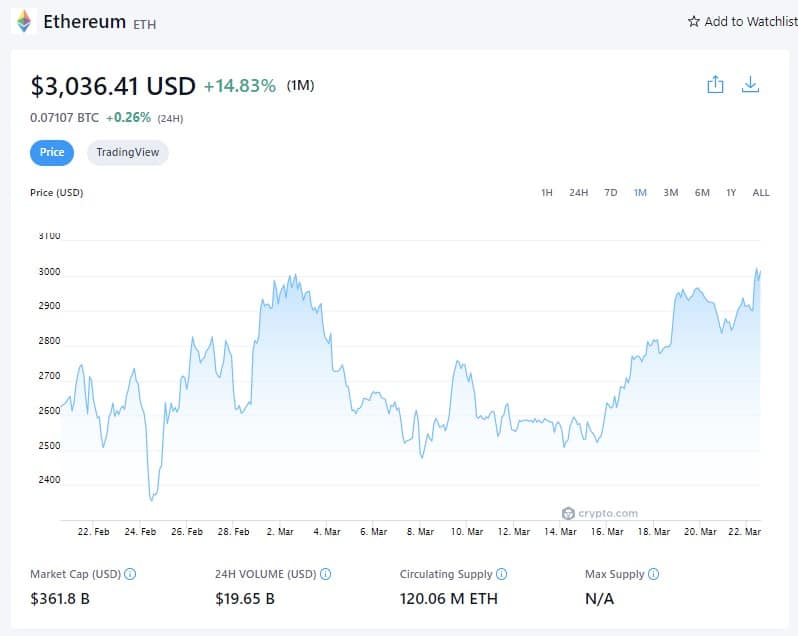Select the 1Y time range
Screen dimensions: 798x636
click(x=731, y=192)
